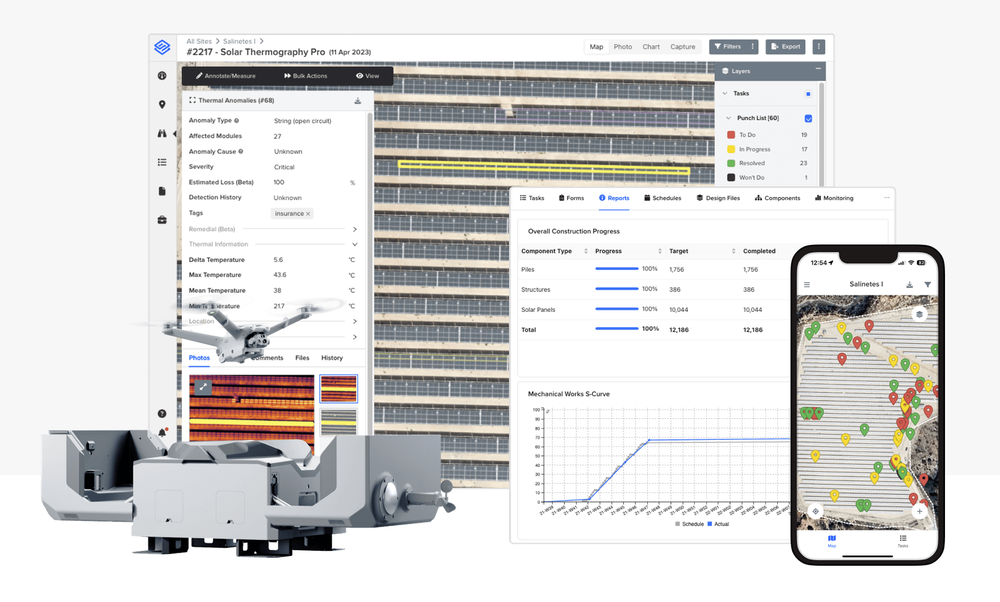This screenshot has height=602, width=1000.
Task: Click the blue app logo icon
Action: (162, 47)
